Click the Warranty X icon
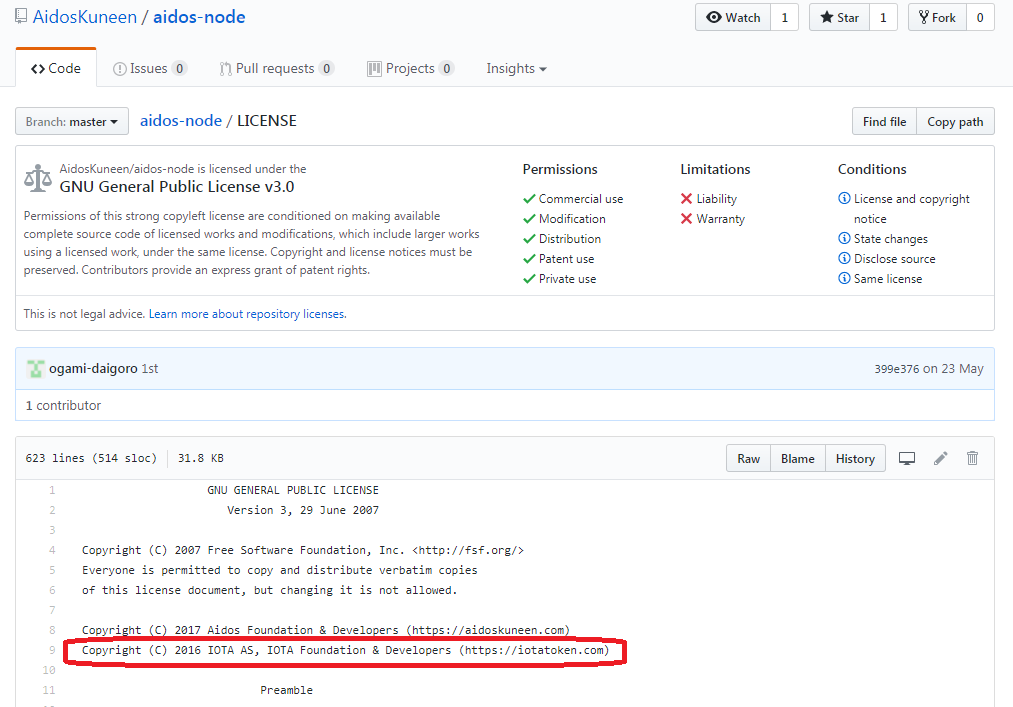The height and width of the screenshot is (707, 1013). point(686,218)
